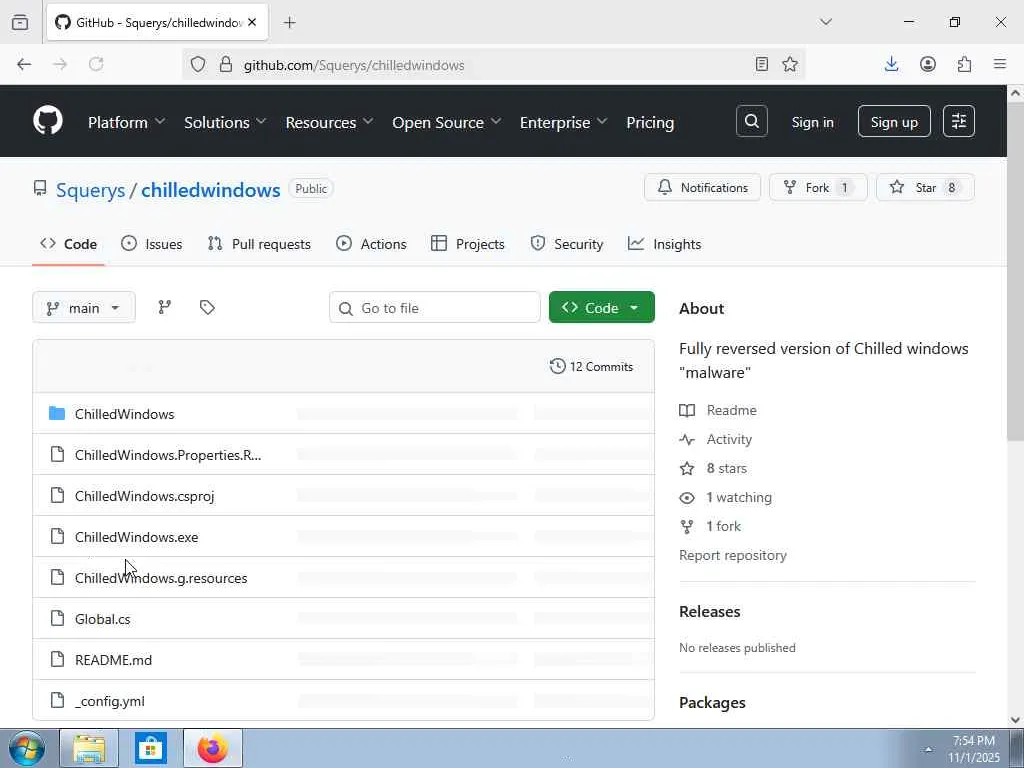Image resolution: width=1024 pixels, height=768 pixels.
Task: Click the list all tabs chevron
Action: [826, 22]
